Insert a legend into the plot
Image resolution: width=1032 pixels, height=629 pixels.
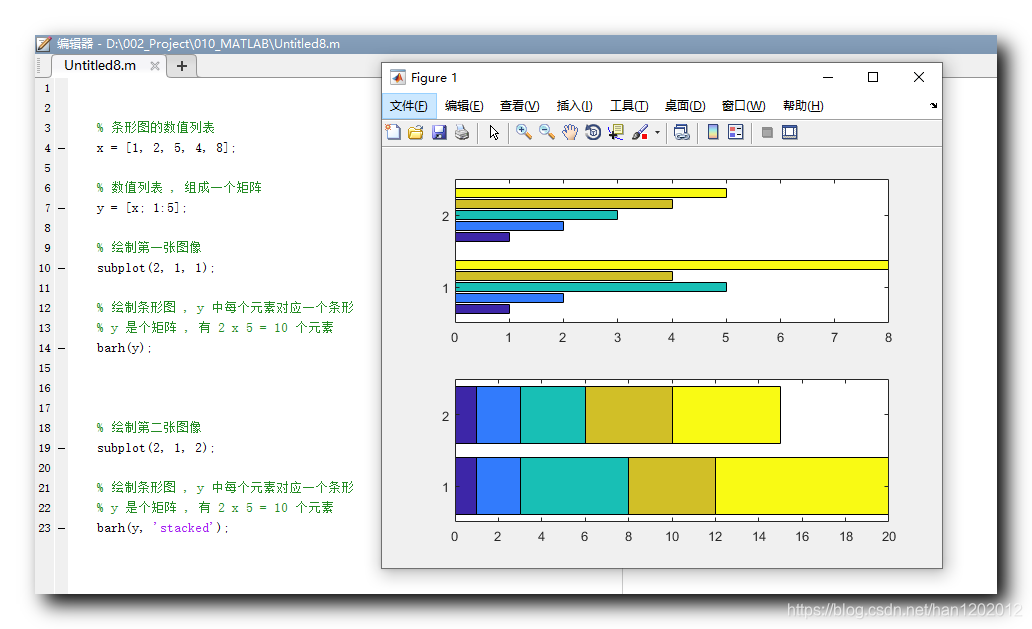click(x=733, y=131)
